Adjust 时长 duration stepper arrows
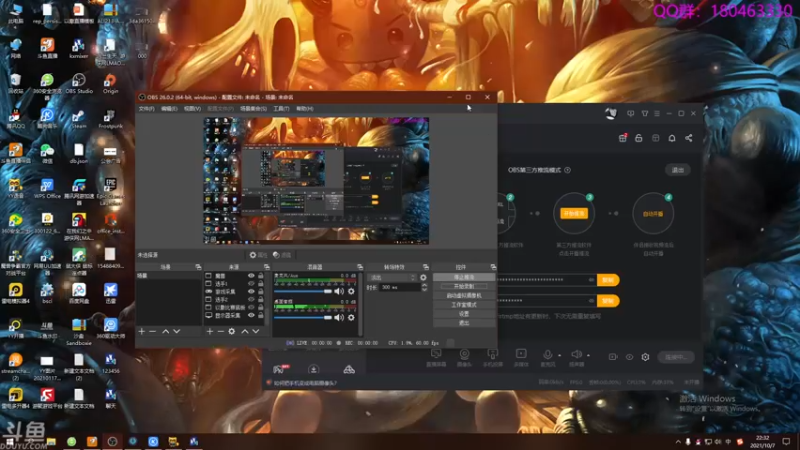 [424, 288]
